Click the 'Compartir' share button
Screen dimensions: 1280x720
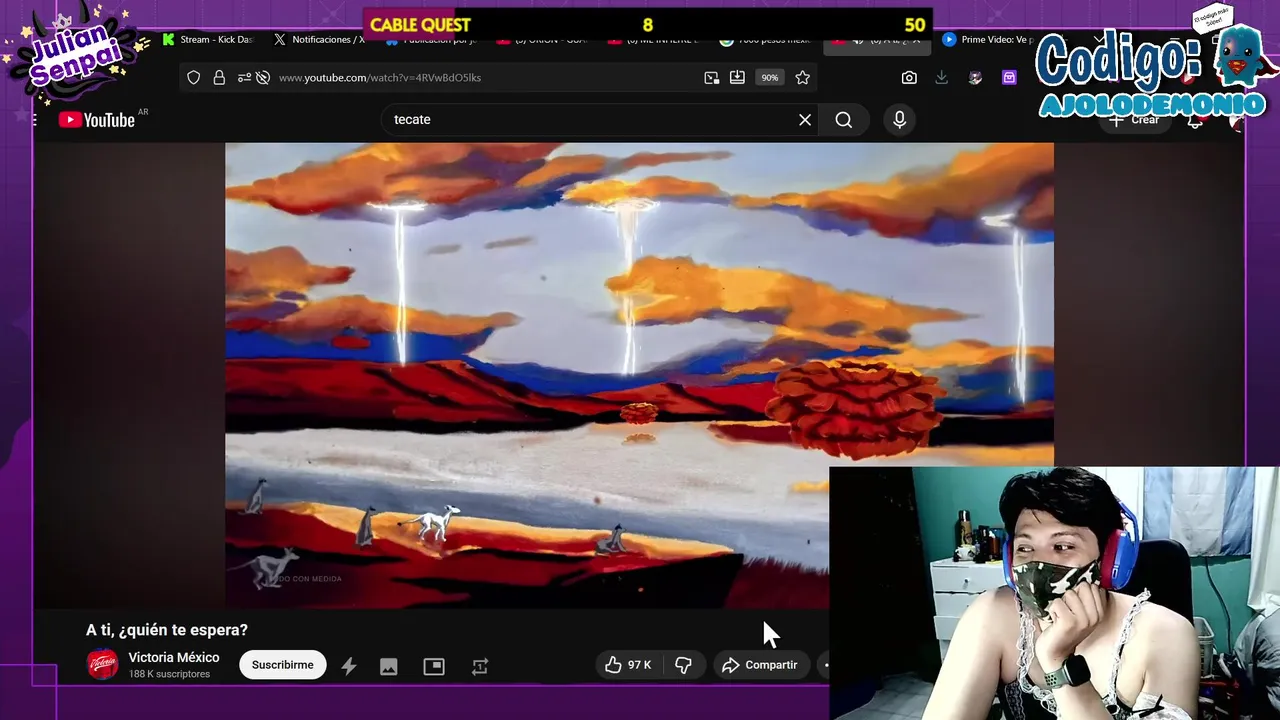pyautogui.click(x=760, y=665)
